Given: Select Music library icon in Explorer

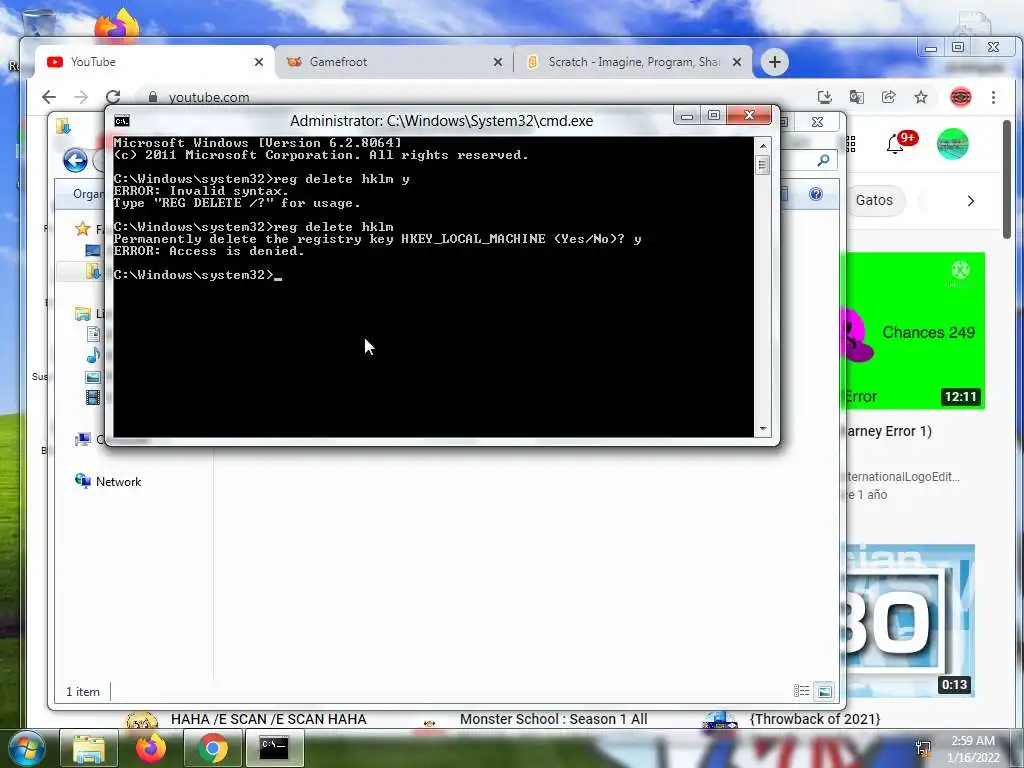Looking at the screenshot, I should coord(93,355).
